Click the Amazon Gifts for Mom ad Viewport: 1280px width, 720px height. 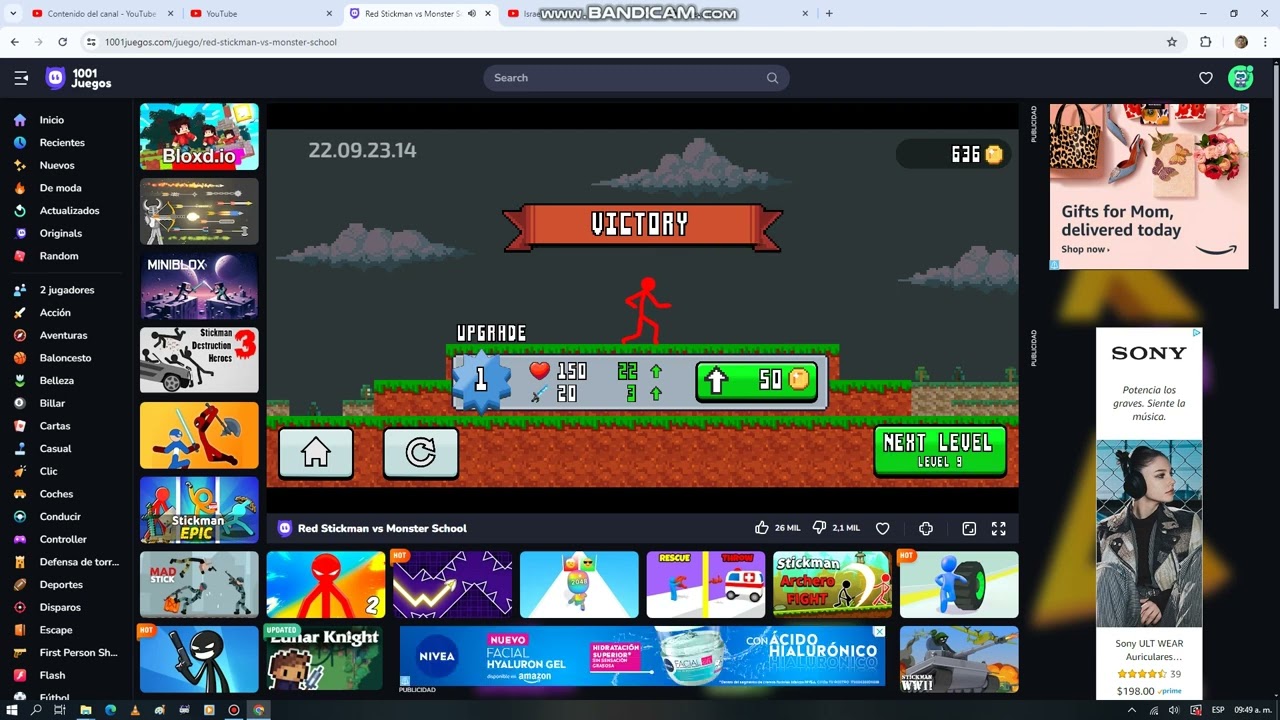point(1149,186)
